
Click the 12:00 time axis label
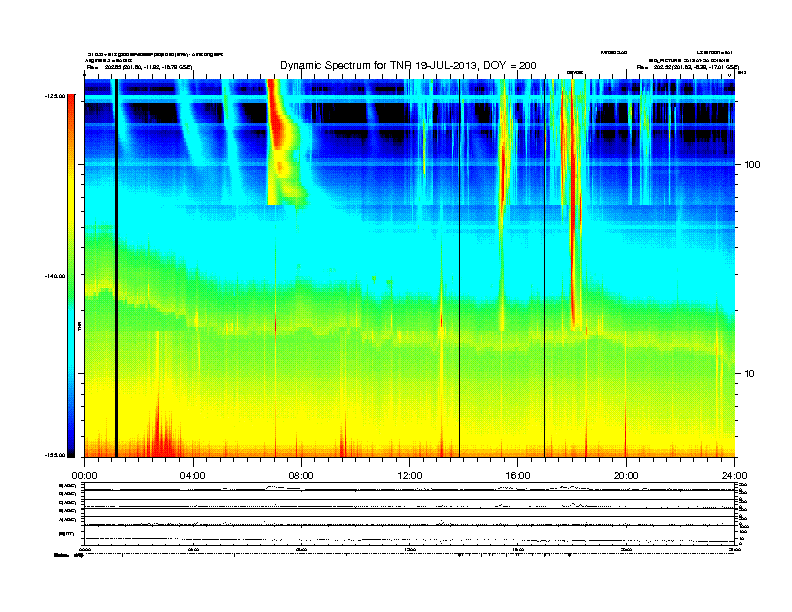[x=410, y=476]
